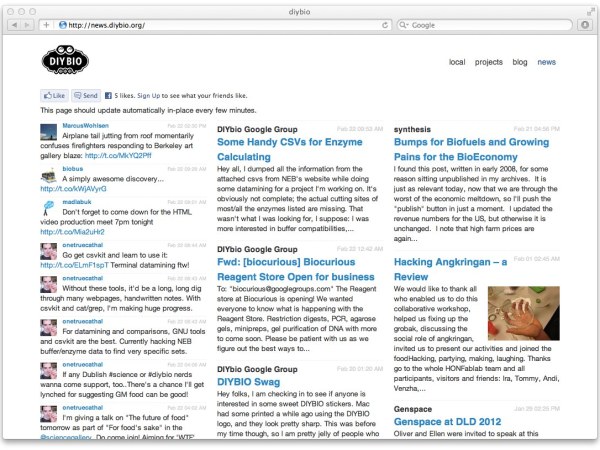600x450 pixels.
Task: Click MarcusWohlsen's avatar image
Action: pyautogui.click(x=49, y=132)
